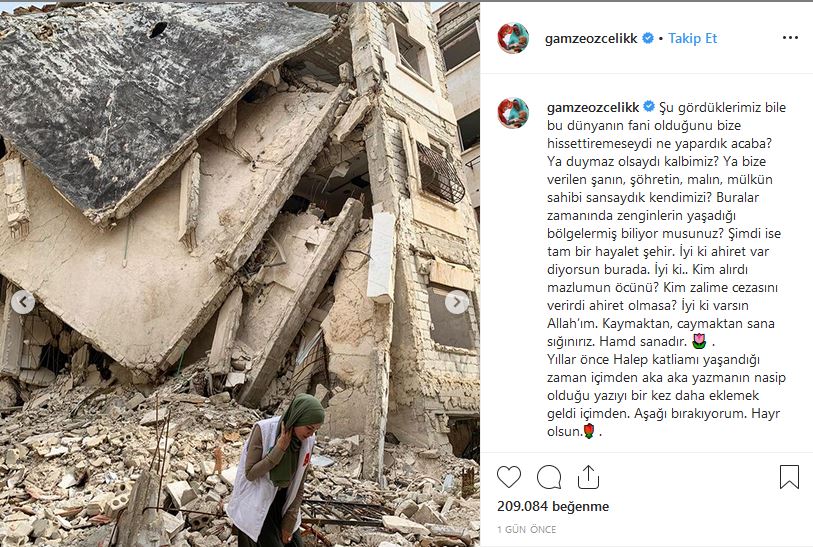
Task: Click the profile avatar beside the caption
Action: [513, 113]
